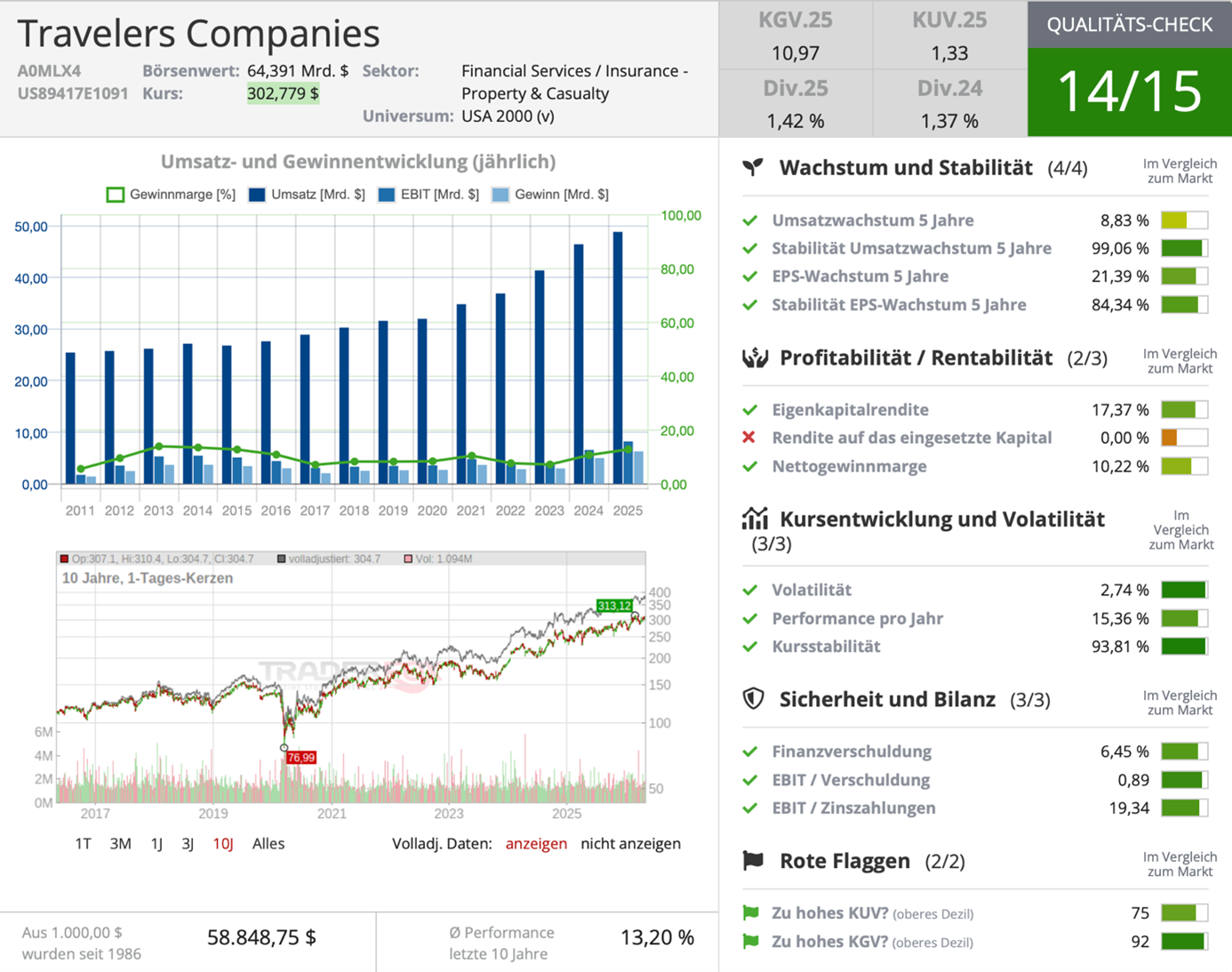This screenshot has width=1232, height=972.
Task: Click the red X next to Rendite auf das eingesetzte Kapital
Action: [x=749, y=438]
